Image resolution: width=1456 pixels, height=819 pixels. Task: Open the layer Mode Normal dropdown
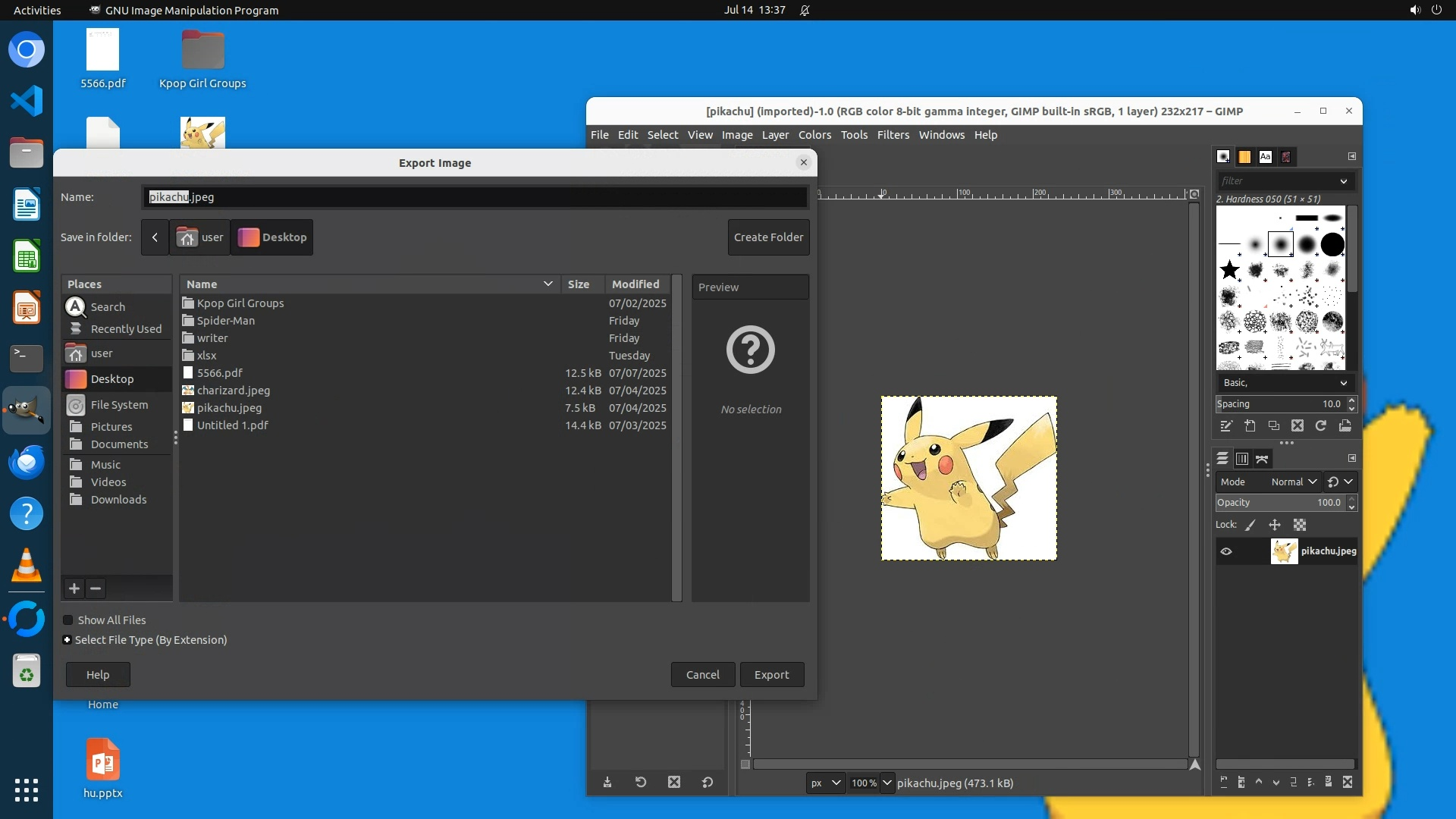pyautogui.click(x=1294, y=482)
